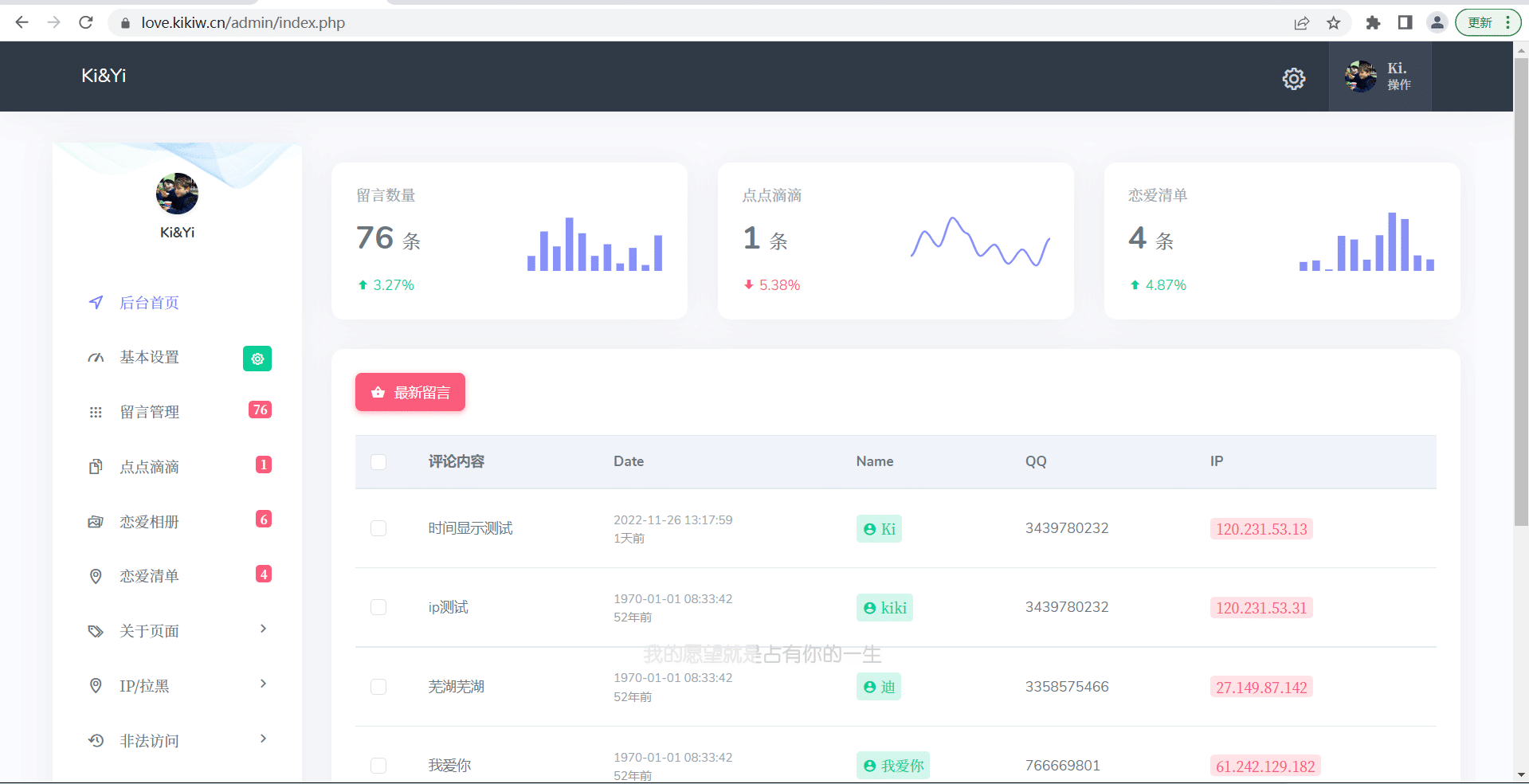
Task: Open 留言管理 via its grid icon
Action: [x=96, y=411]
